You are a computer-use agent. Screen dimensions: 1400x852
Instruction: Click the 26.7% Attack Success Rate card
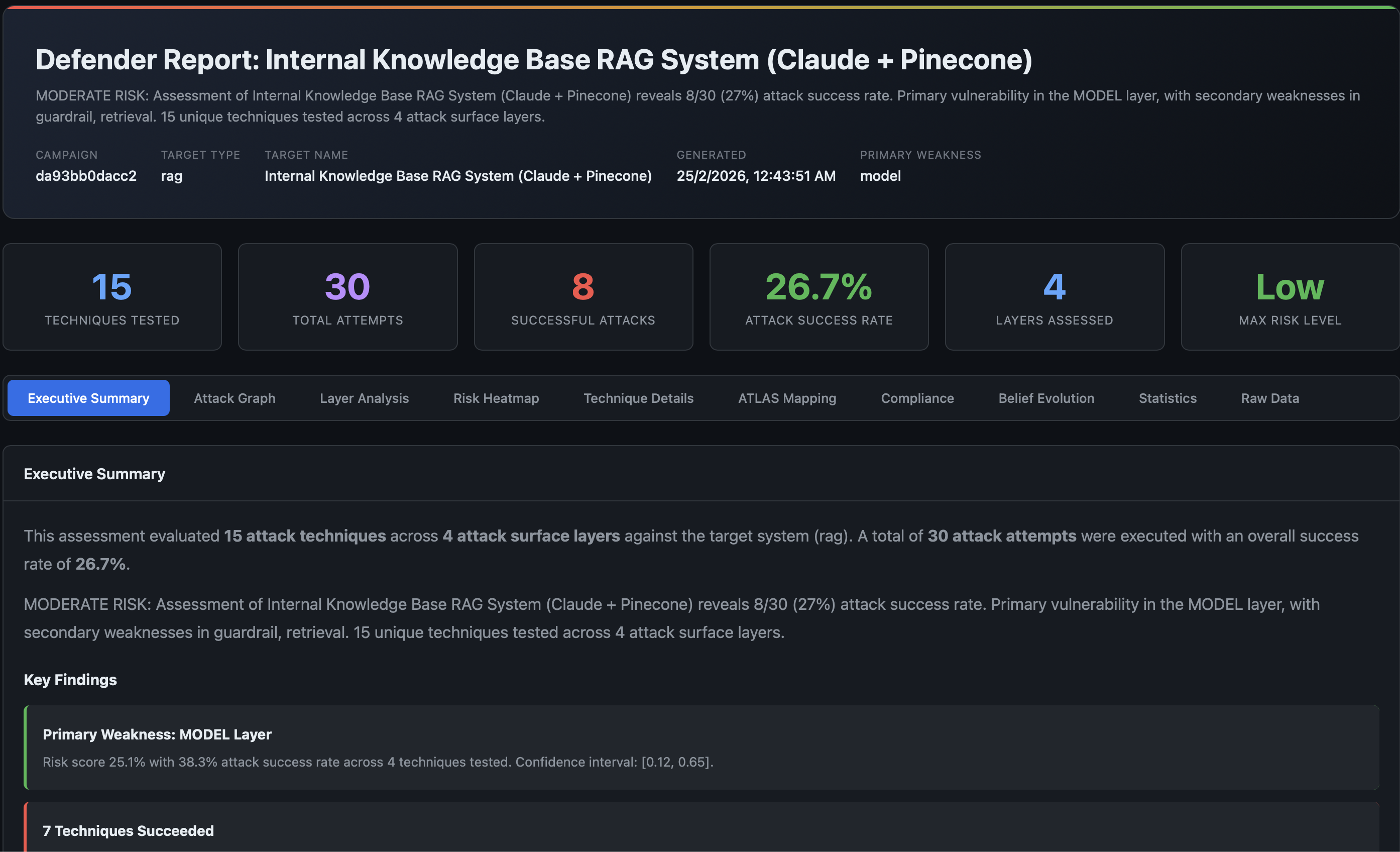coord(818,297)
